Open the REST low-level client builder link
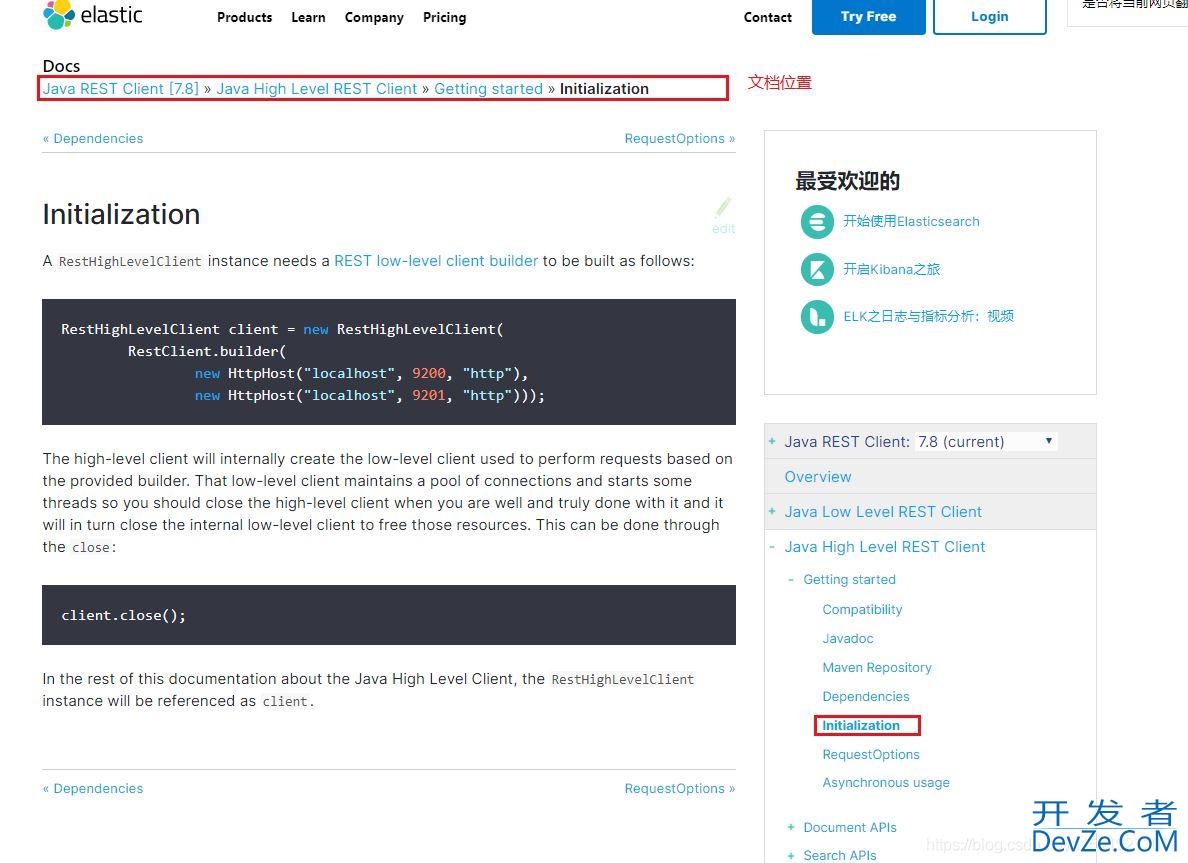Image resolution: width=1188 pixels, height=863 pixels. click(436, 261)
